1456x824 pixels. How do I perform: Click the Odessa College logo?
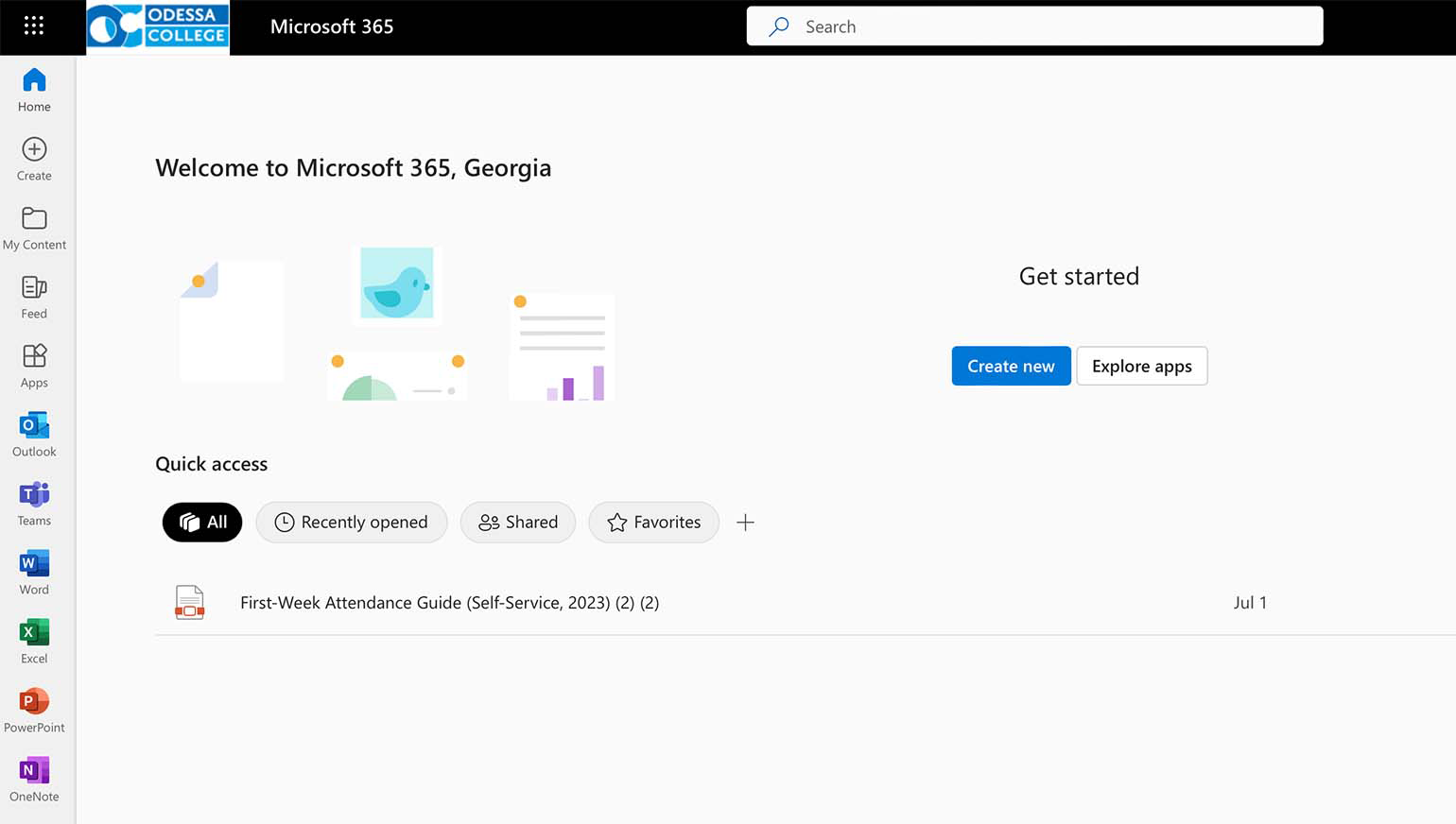pyautogui.click(x=158, y=26)
